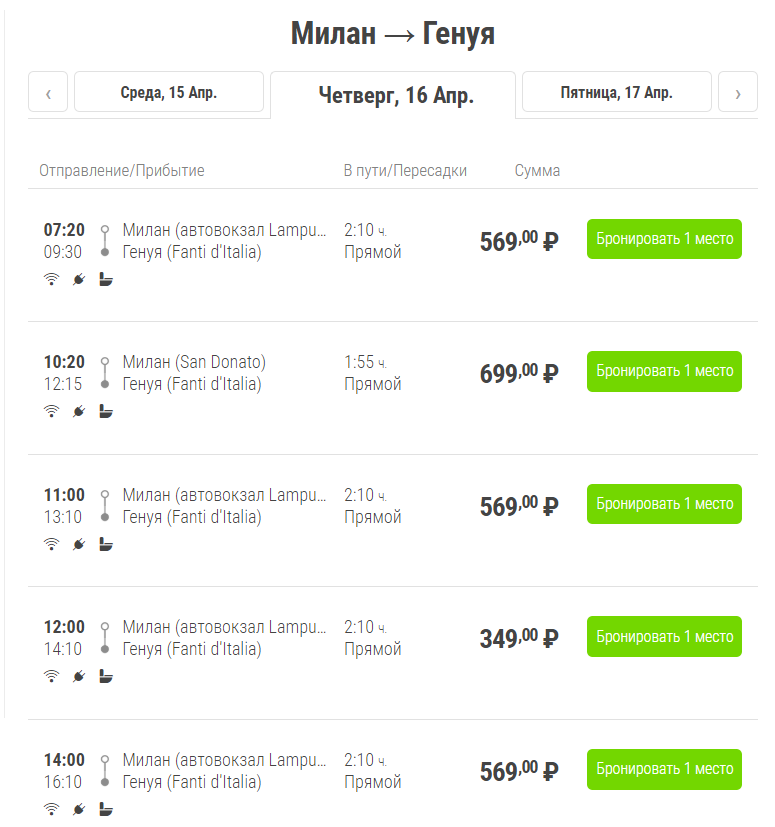Book the cheapest 349 ₽ trip
This screenshot has width=775, height=827.
click(x=664, y=636)
